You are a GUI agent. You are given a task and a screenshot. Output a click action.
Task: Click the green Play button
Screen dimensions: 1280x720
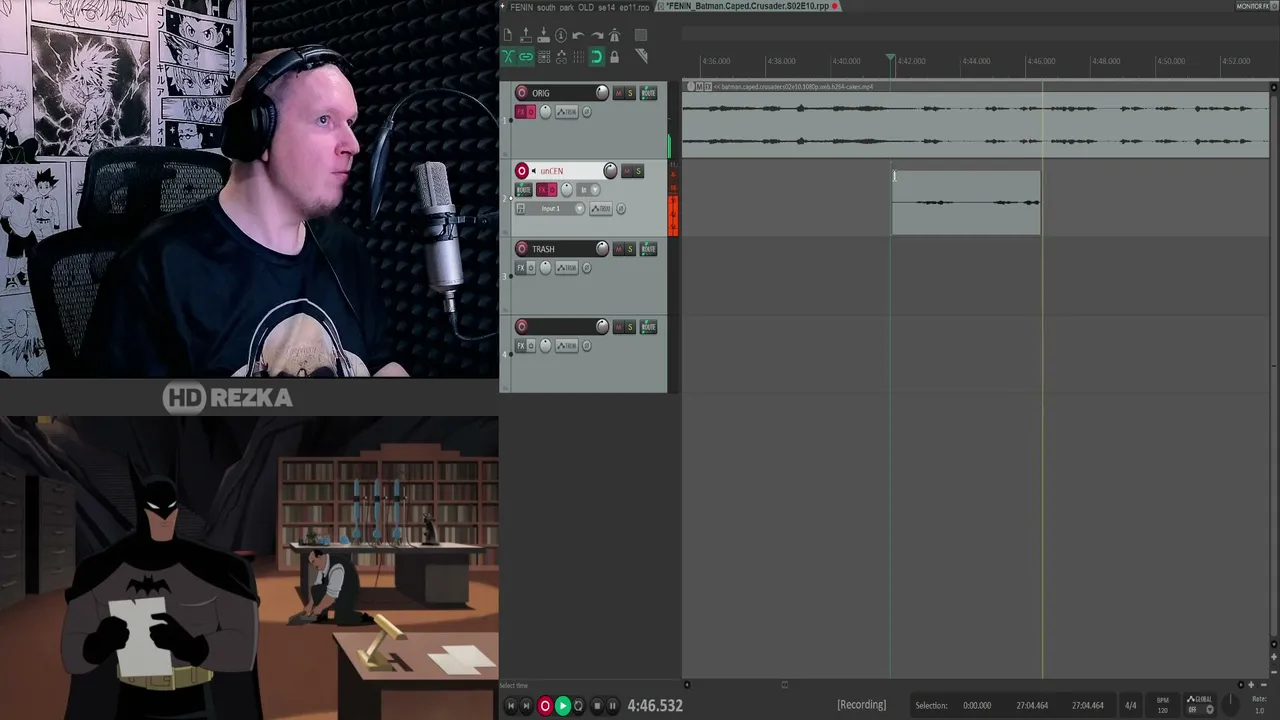click(x=562, y=706)
